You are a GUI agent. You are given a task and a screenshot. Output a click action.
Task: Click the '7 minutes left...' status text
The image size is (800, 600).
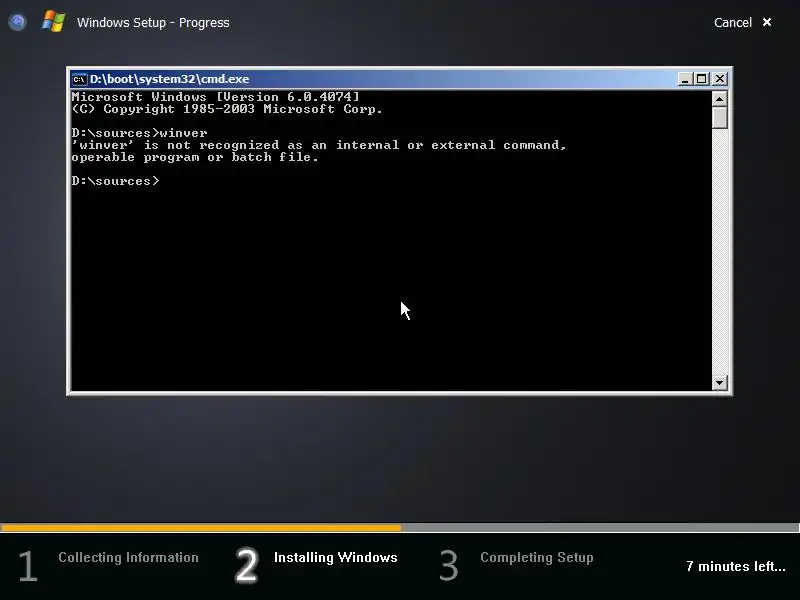point(736,566)
